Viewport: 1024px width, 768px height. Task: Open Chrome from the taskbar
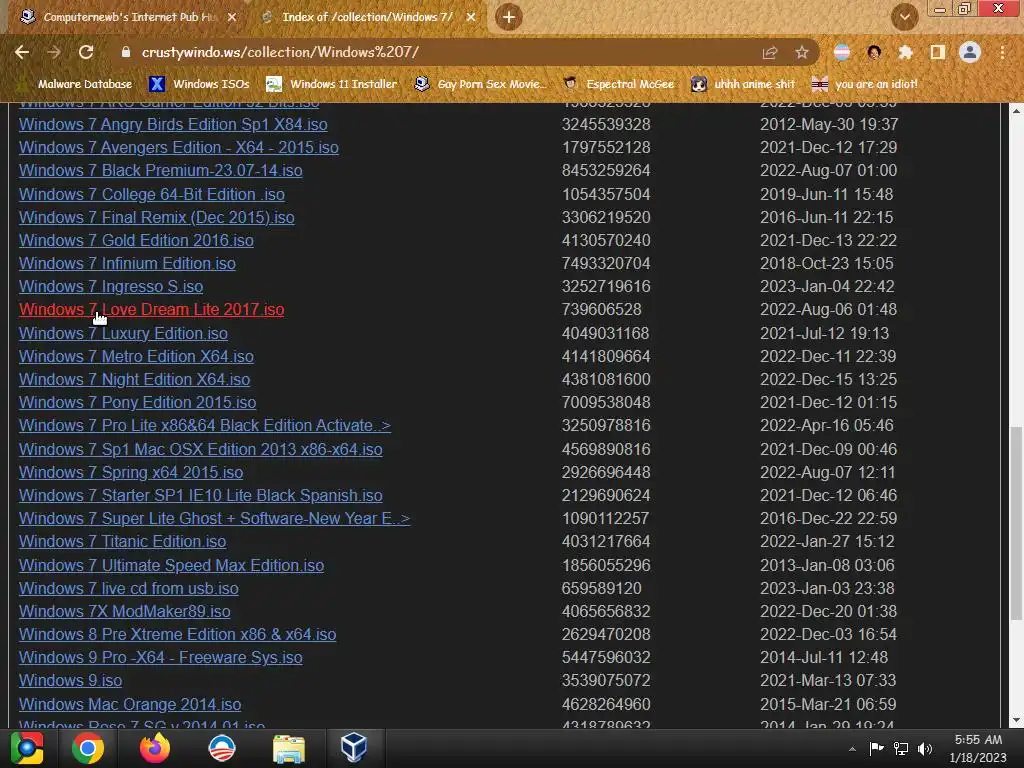(x=88, y=748)
